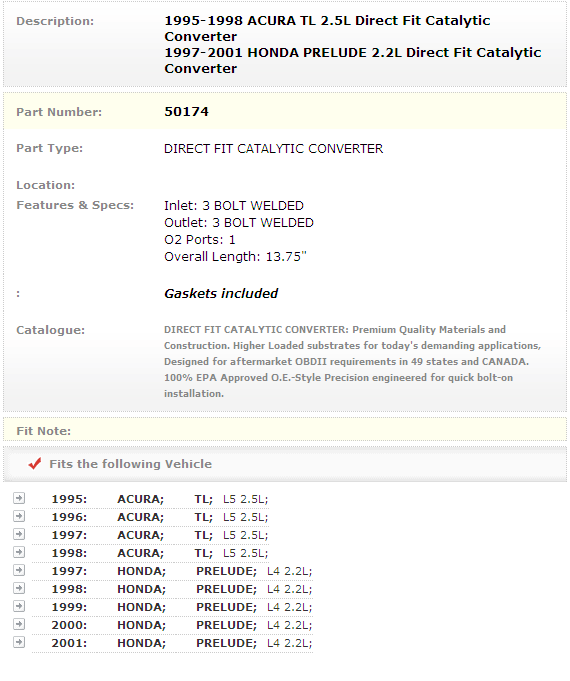Click arrow icon beside 1996 Acura TL

19,516
